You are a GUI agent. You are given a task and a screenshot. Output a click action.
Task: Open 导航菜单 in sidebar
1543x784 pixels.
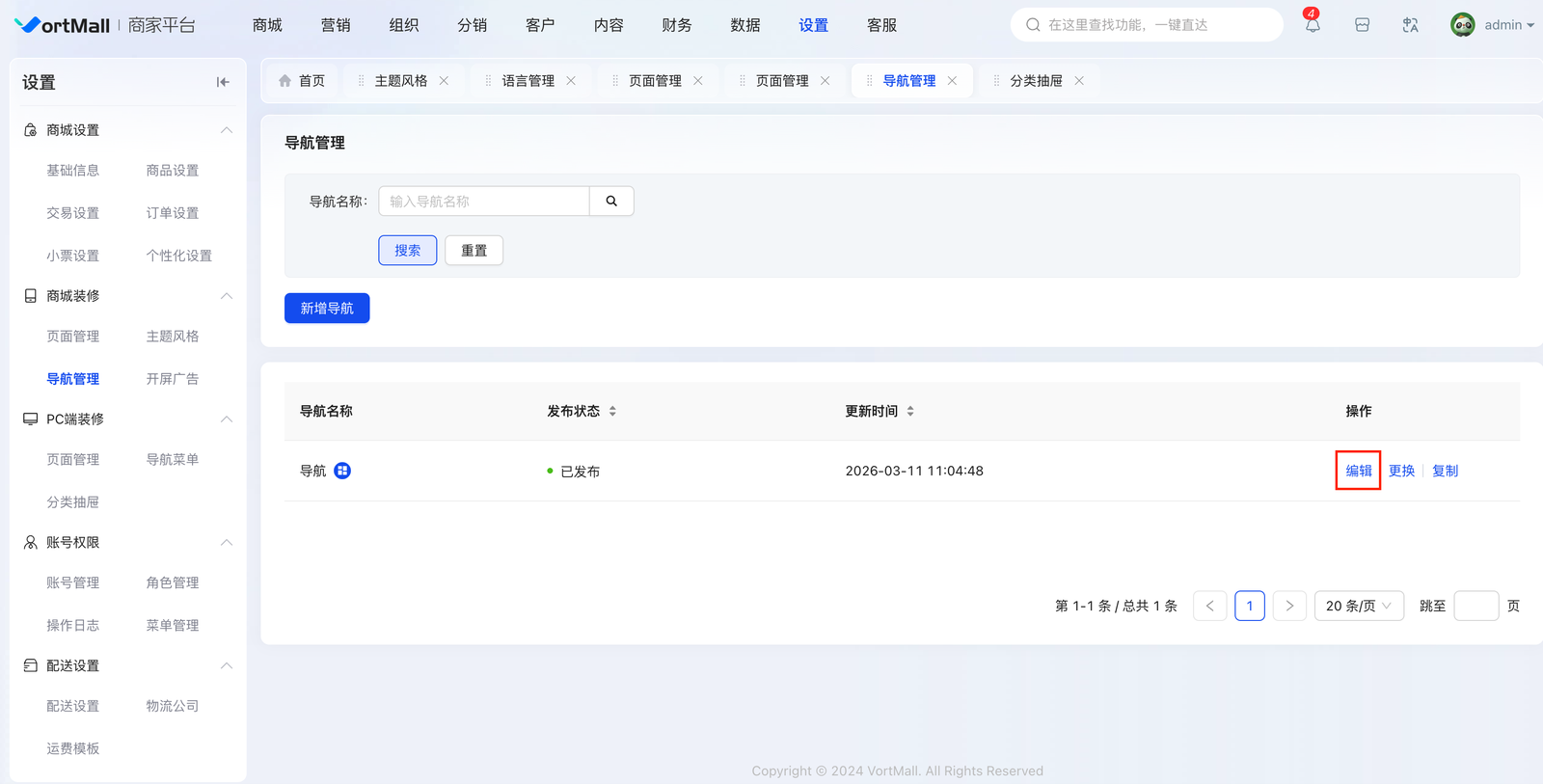click(173, 460)
